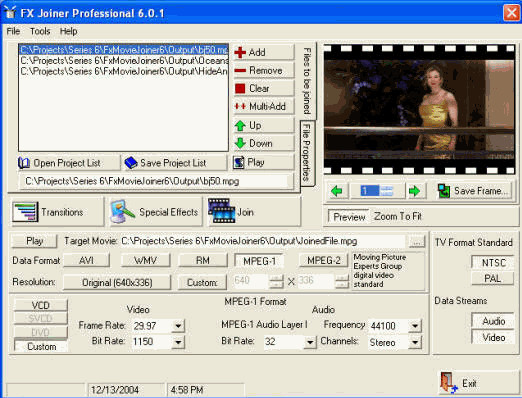Screen dimensions: 522x398
Task: Expand the Frame Rate dropdown
Action: pyautogui.click(x=178, y=326)
